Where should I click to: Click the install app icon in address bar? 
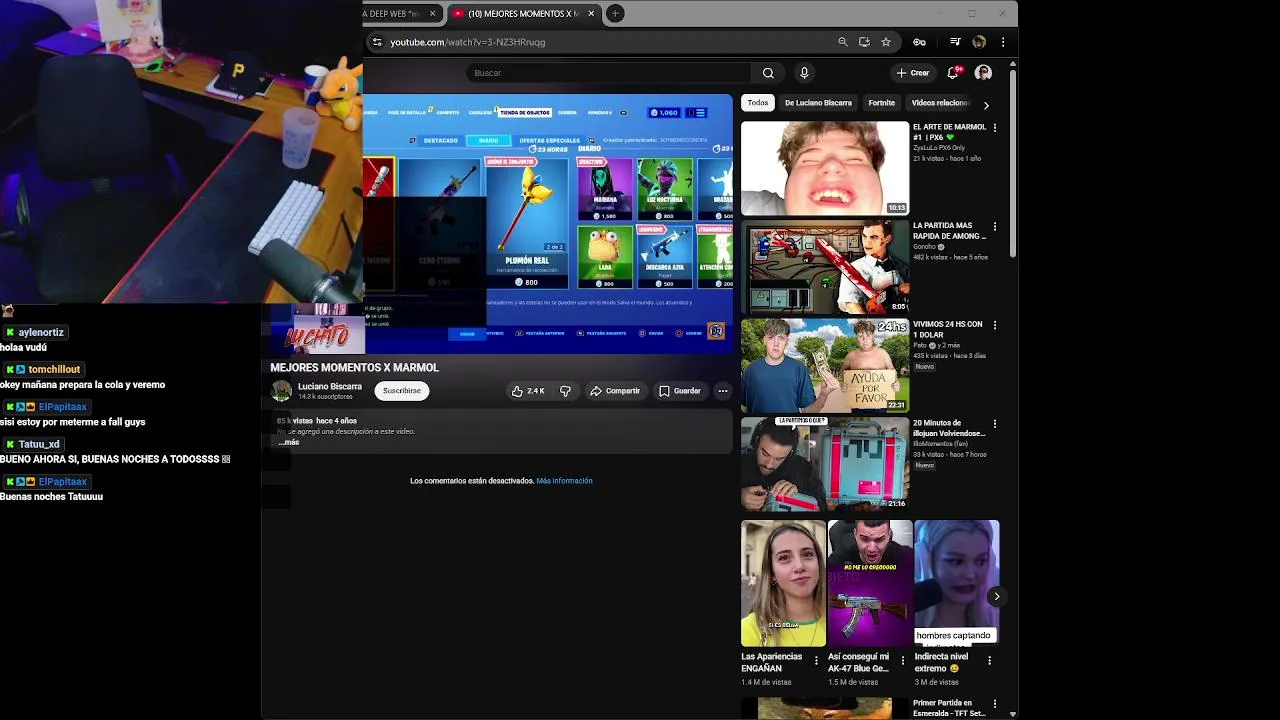[864, 42]
